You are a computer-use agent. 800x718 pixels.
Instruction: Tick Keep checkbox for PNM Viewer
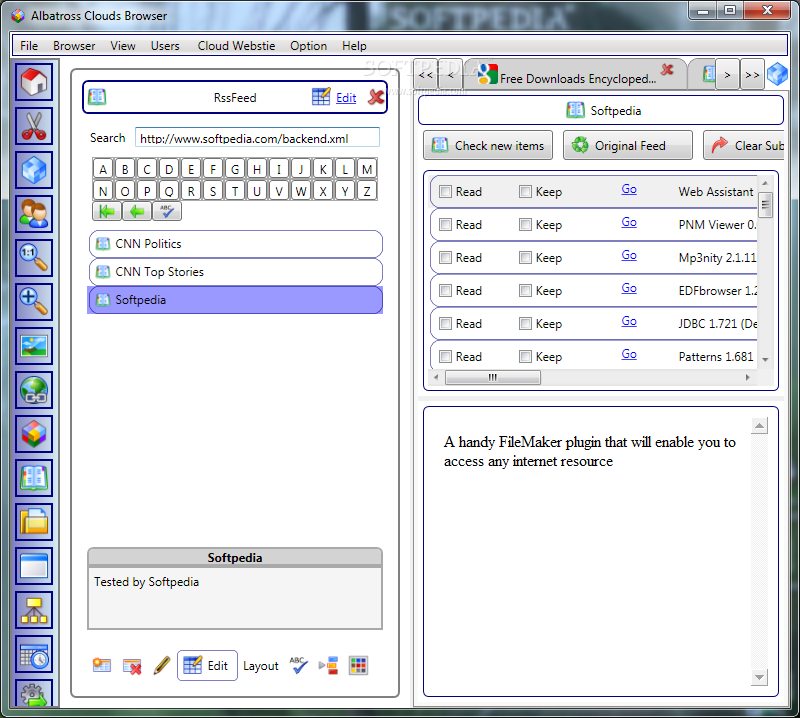click(525, 225)
